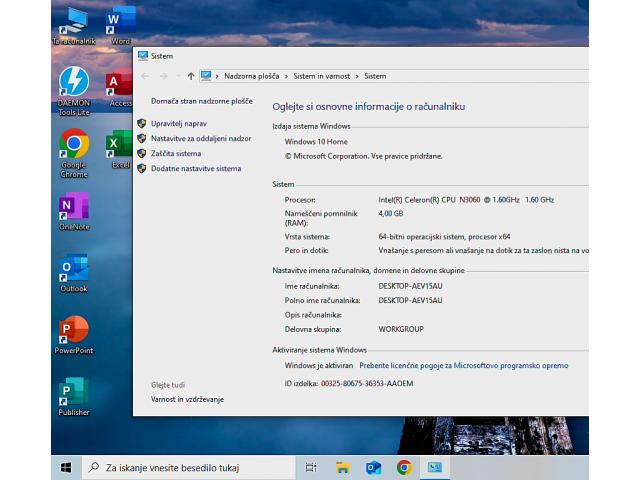Screen dimensions: 640x480
Task: Open Outlook from the taskbar
Action: click(373, 467)
